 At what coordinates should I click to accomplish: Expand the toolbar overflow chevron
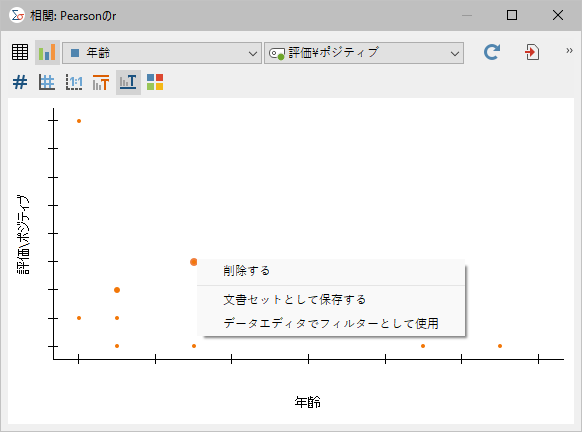point(569,50)
